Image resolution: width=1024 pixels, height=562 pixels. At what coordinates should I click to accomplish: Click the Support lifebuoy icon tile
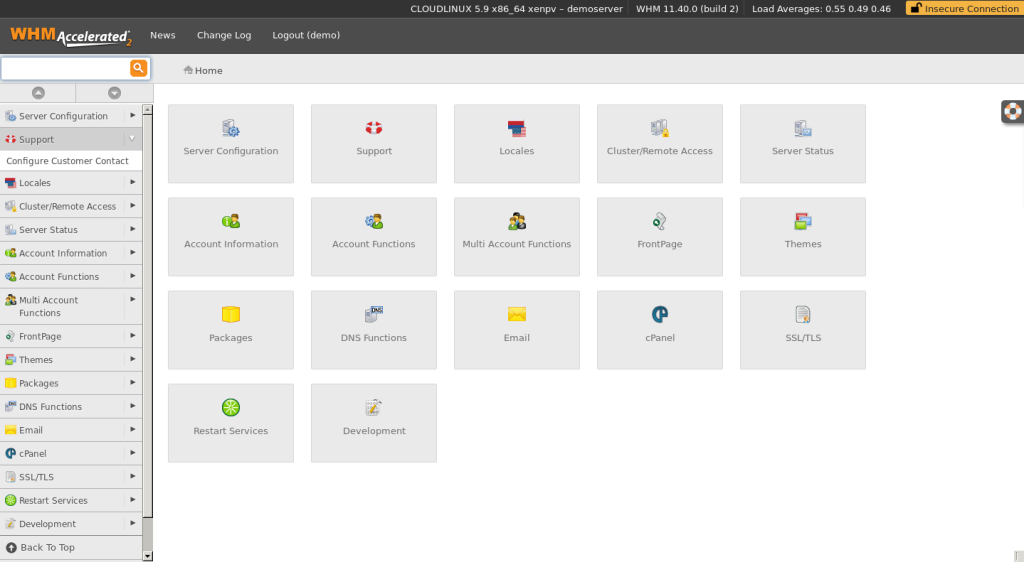[x=374, y=143]
